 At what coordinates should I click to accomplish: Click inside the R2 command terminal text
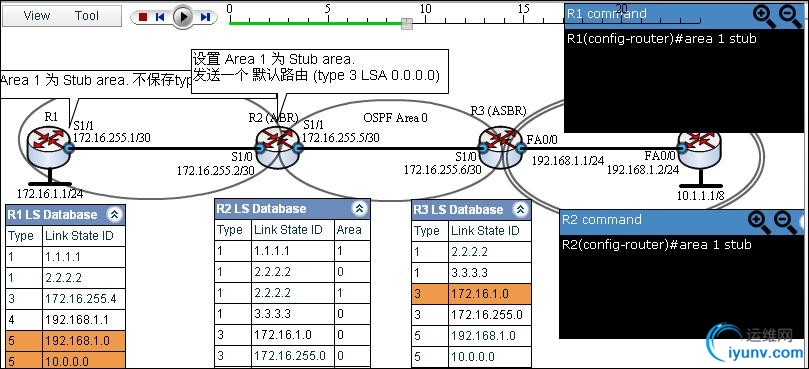click(x=656, y=245)
